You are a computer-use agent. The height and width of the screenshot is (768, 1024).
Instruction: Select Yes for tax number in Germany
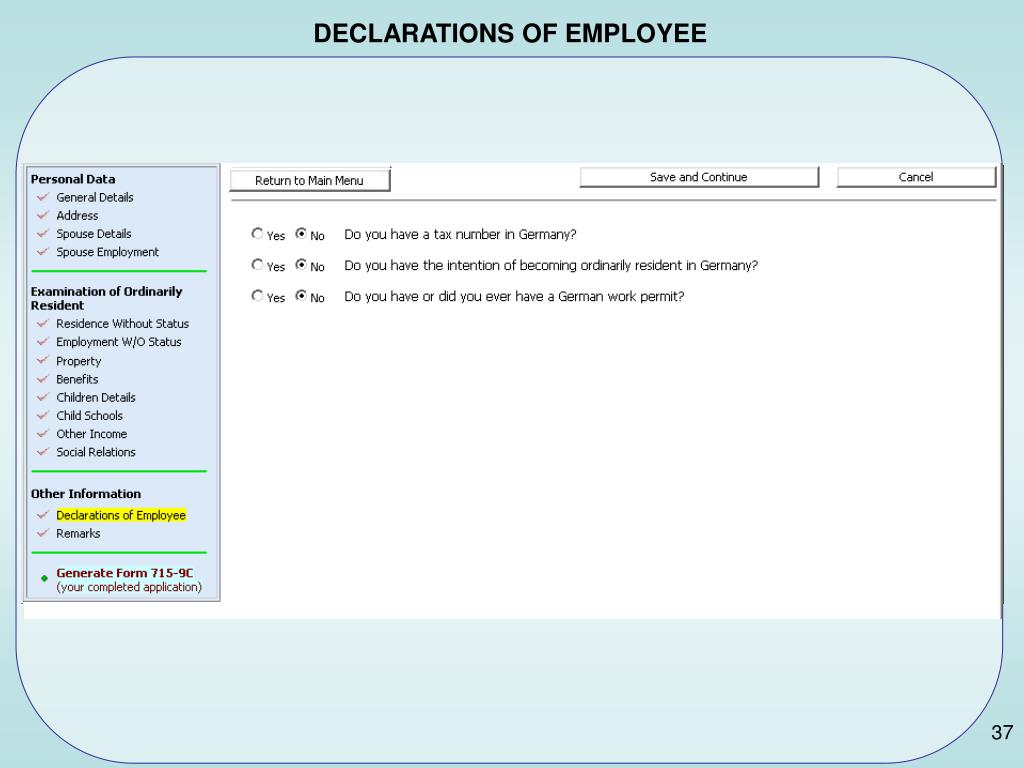[257, 233]
